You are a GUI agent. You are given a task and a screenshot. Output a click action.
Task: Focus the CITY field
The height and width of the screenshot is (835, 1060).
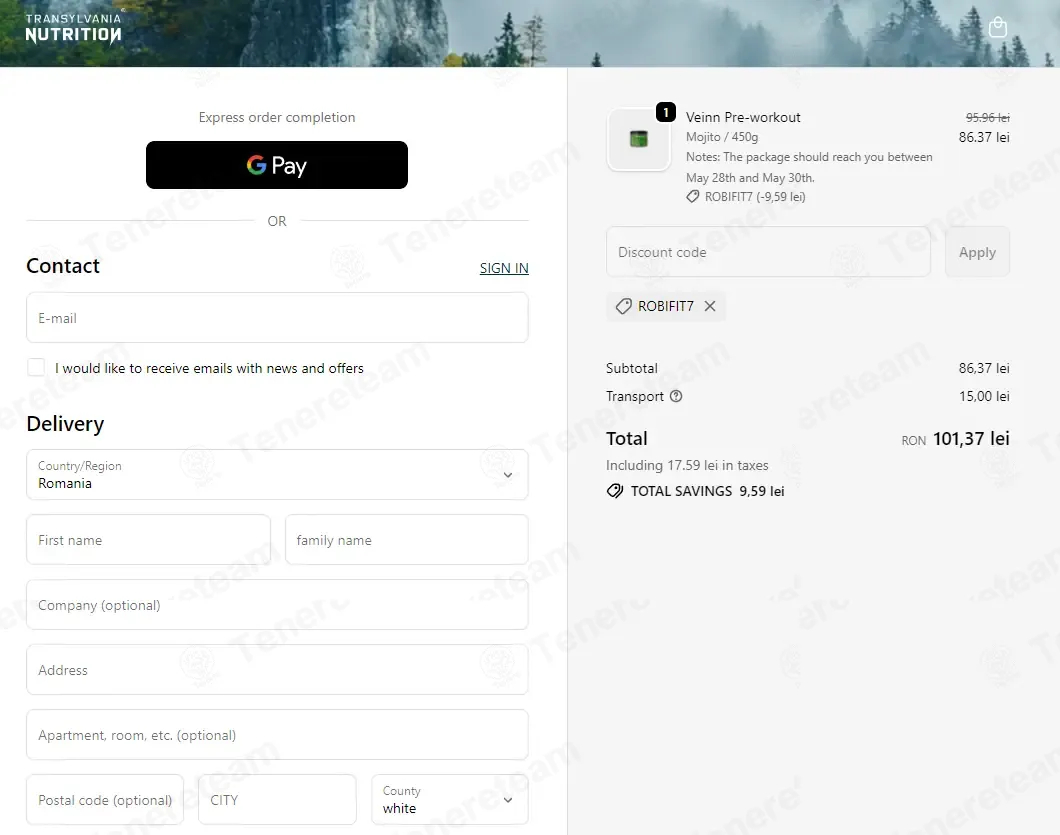pos(277,799)
